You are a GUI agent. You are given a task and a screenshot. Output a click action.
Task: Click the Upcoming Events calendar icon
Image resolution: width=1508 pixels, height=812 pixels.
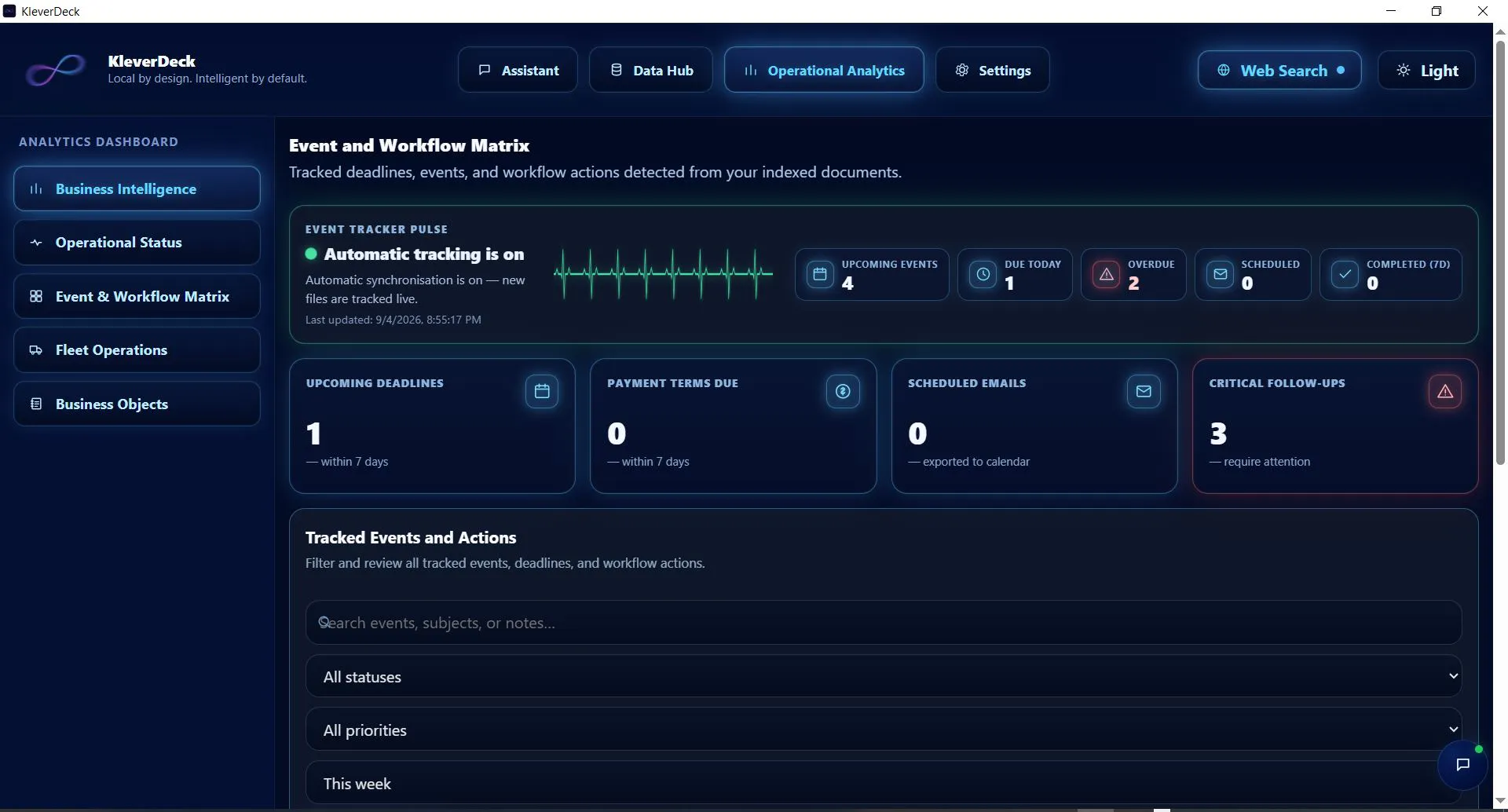pyautogui.click(x=820, y=274)
